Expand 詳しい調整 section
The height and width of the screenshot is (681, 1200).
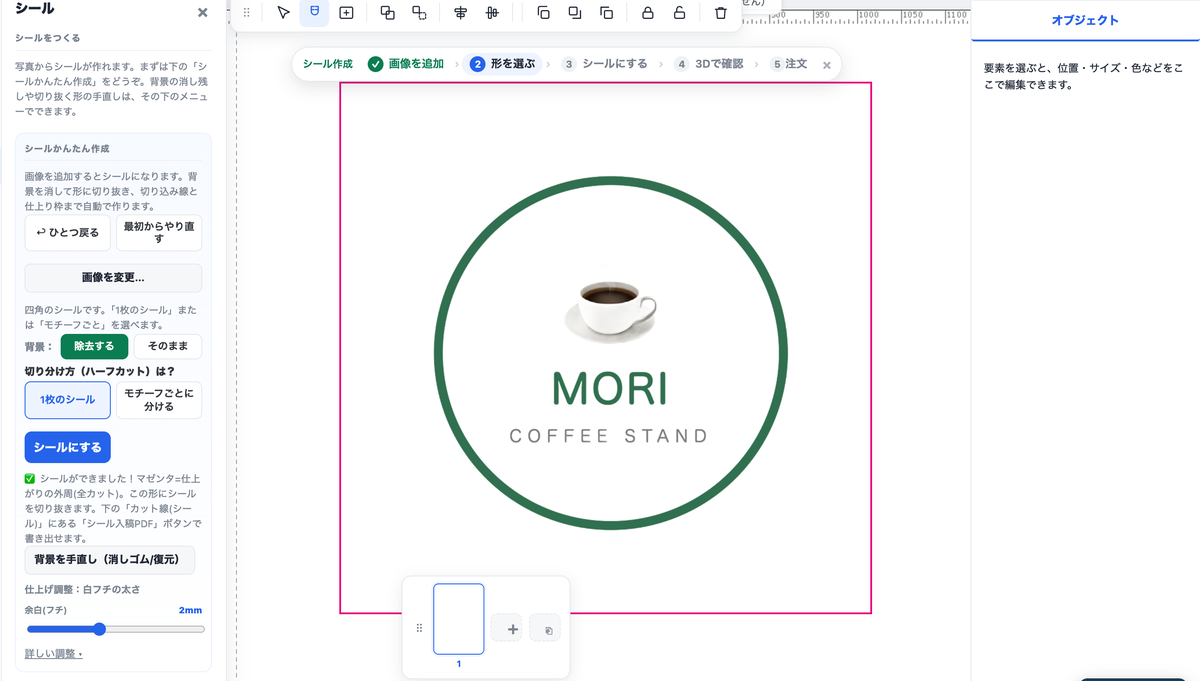[x=54, y=654]
